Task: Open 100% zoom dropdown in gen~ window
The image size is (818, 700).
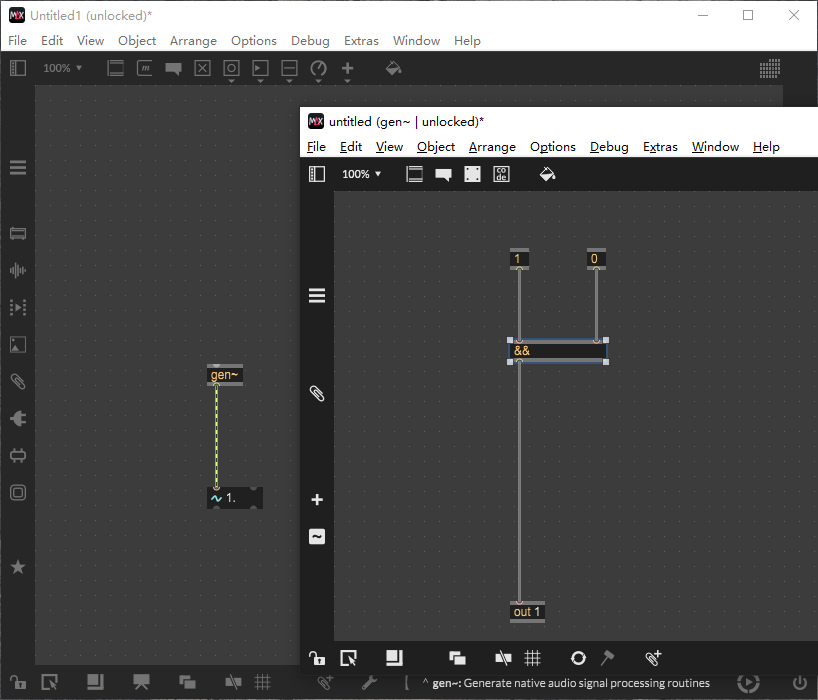Action: (362, 174)
